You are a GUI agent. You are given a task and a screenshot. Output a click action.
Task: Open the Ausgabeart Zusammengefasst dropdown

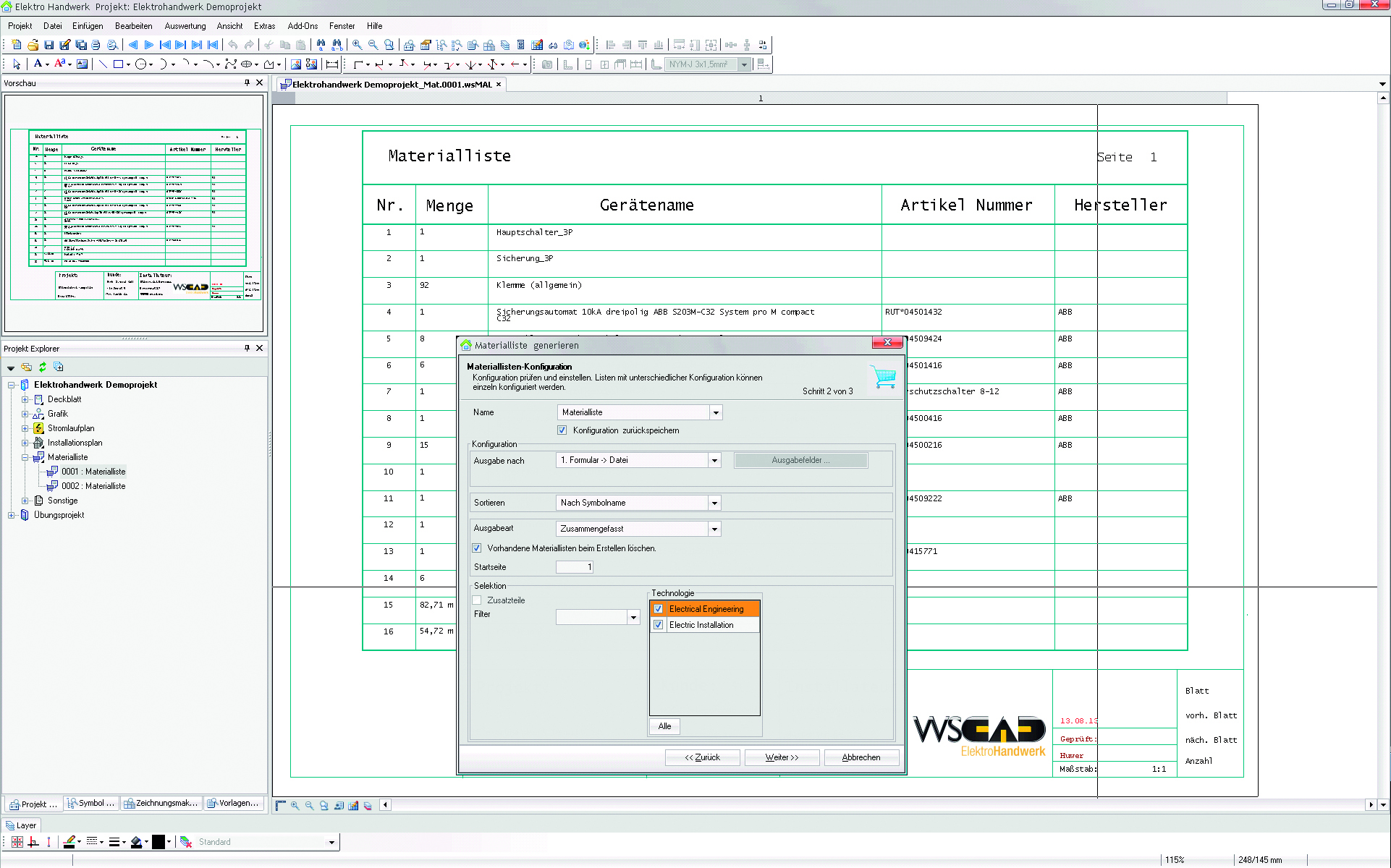pyautogui.click(x=714, y=529)
